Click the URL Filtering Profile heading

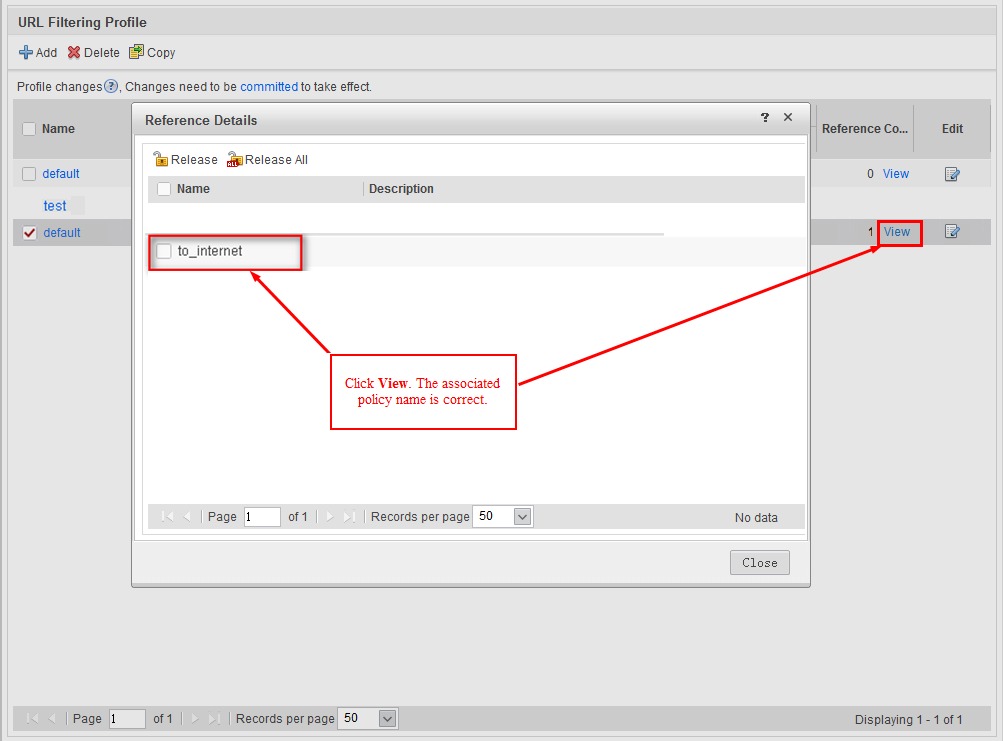click(82, 22)
